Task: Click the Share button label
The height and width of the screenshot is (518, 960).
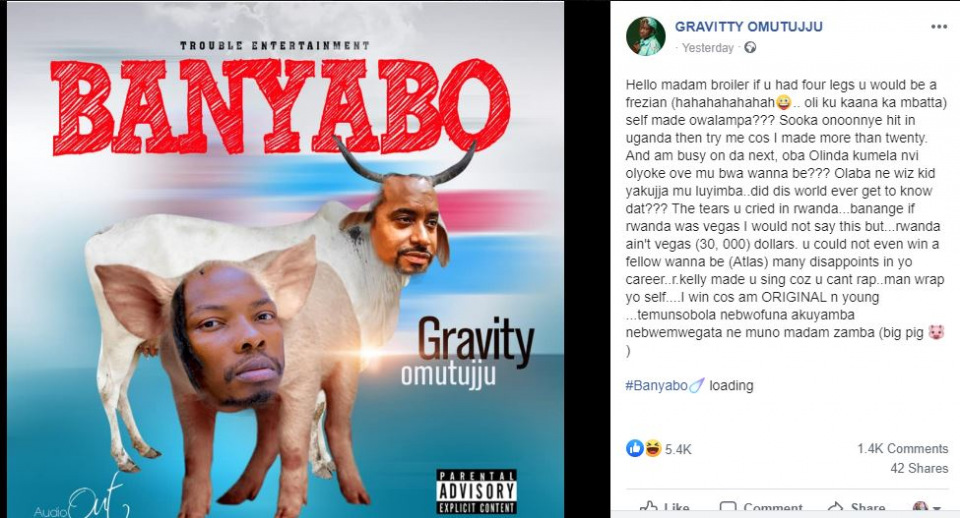Action: [868, 508]
